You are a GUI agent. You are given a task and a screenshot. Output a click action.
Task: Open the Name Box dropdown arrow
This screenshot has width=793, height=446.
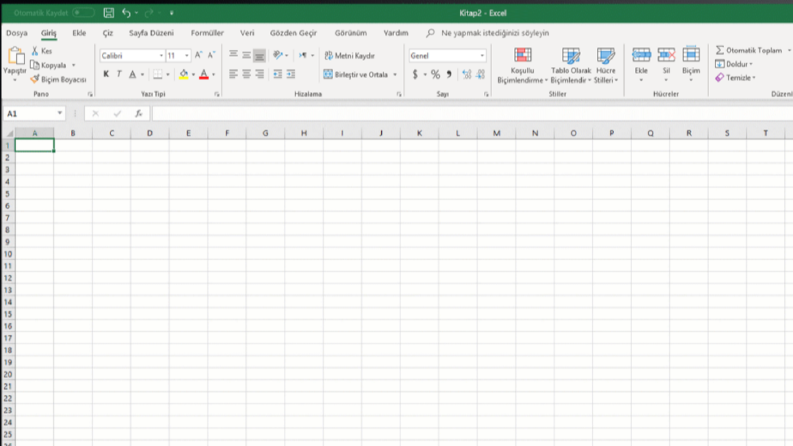pyautogui.click(x=60, y=113)
